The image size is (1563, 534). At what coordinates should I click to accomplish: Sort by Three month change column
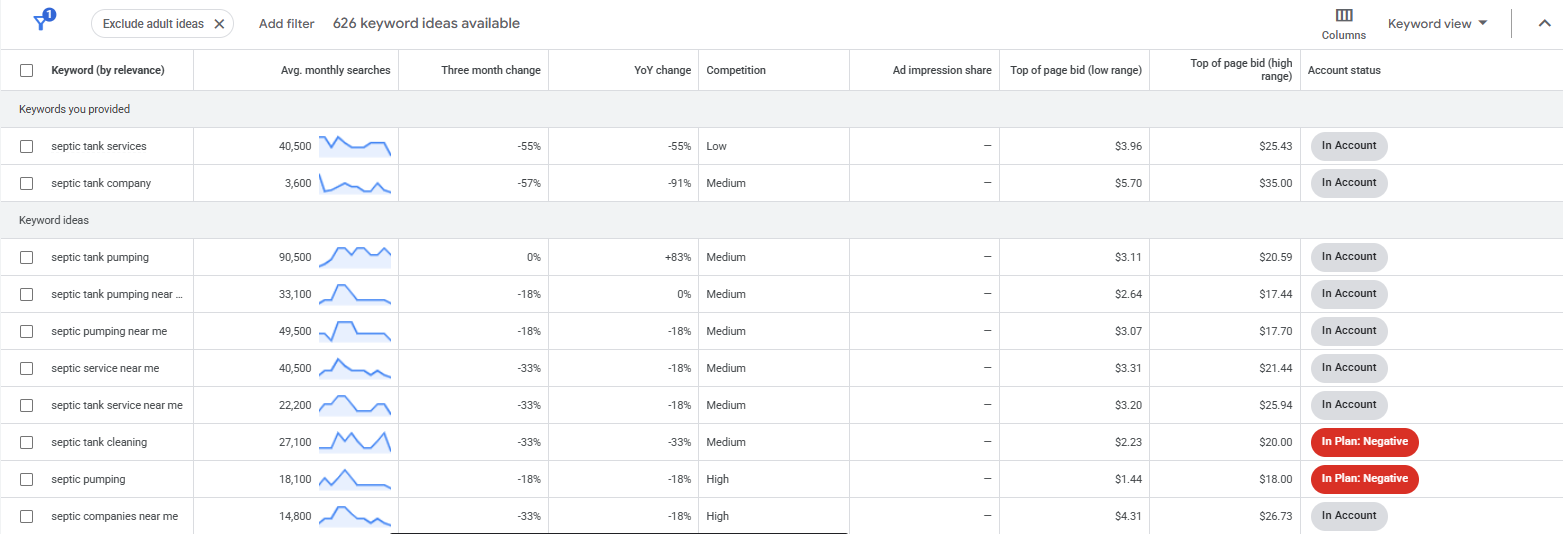coord(490,71)
